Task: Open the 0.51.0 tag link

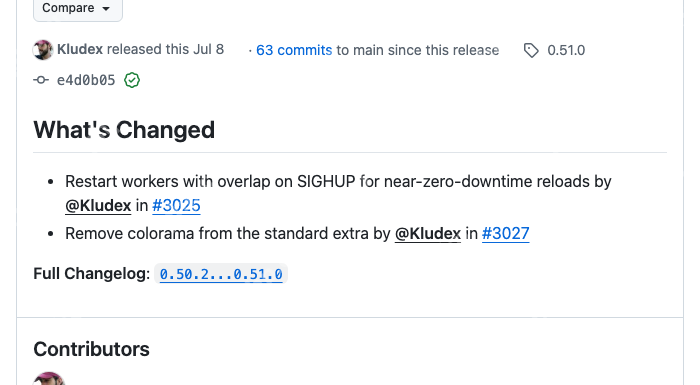Action: 566,50
